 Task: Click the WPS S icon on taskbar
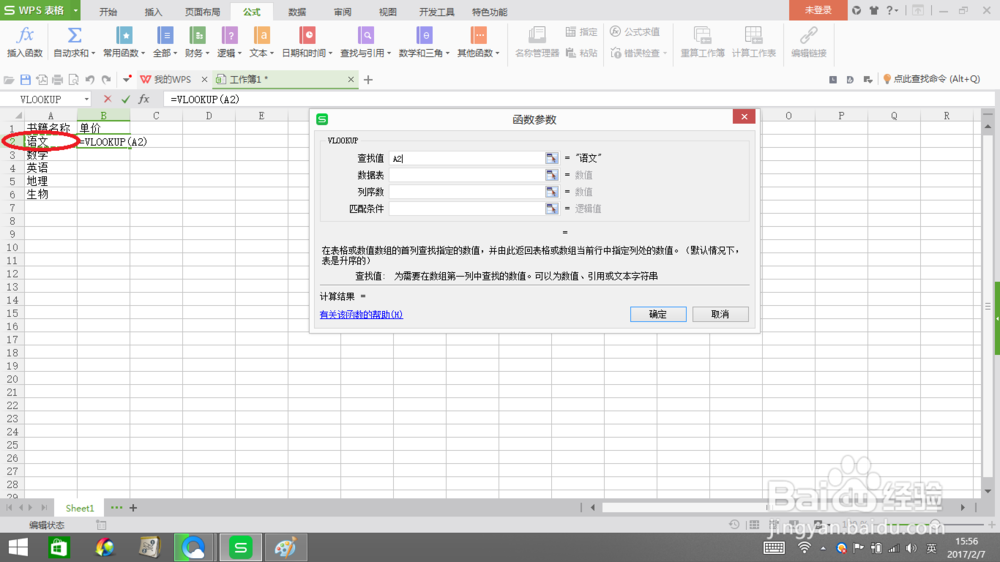point(240,547)
